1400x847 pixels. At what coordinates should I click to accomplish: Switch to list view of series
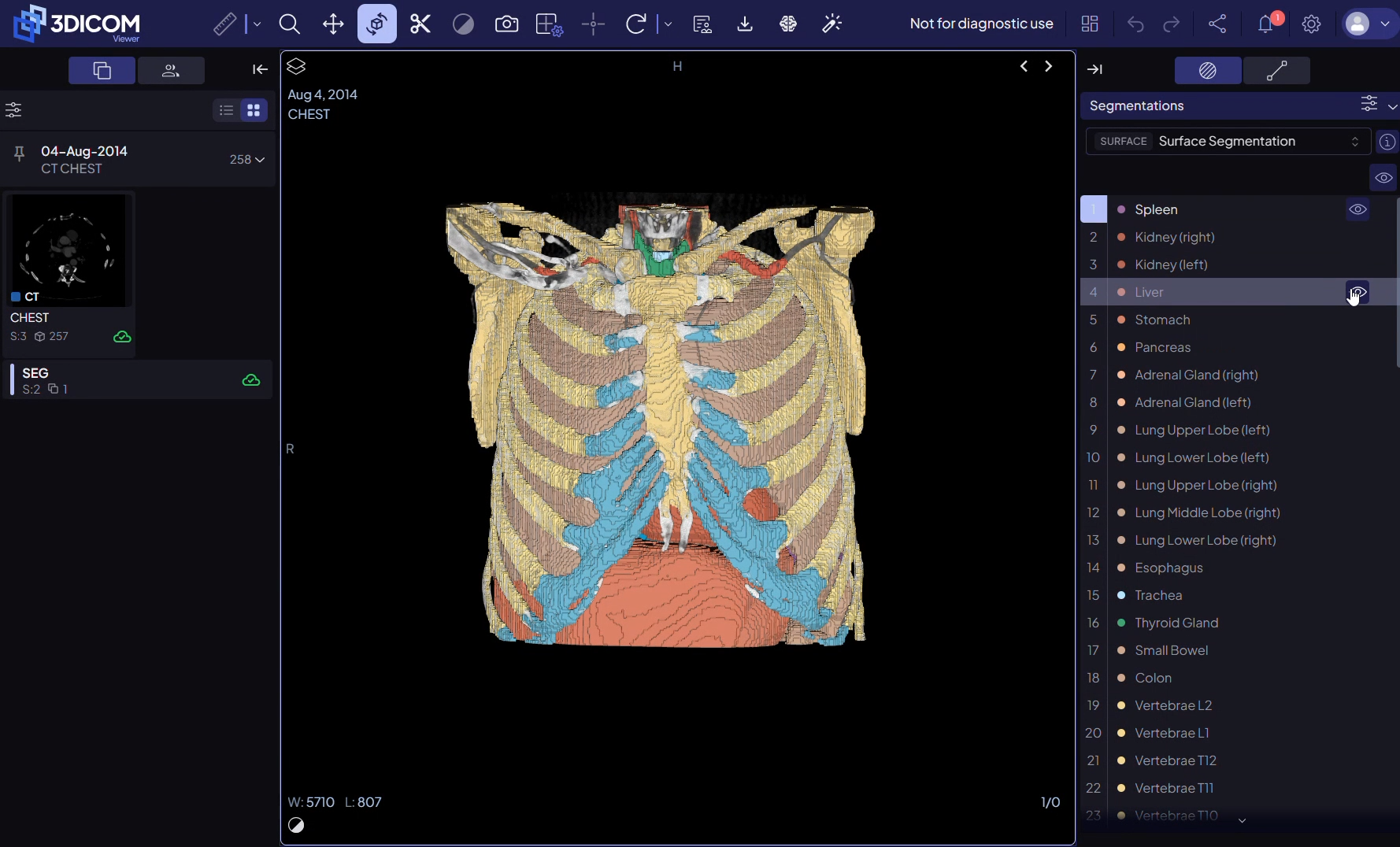point(226,110)
